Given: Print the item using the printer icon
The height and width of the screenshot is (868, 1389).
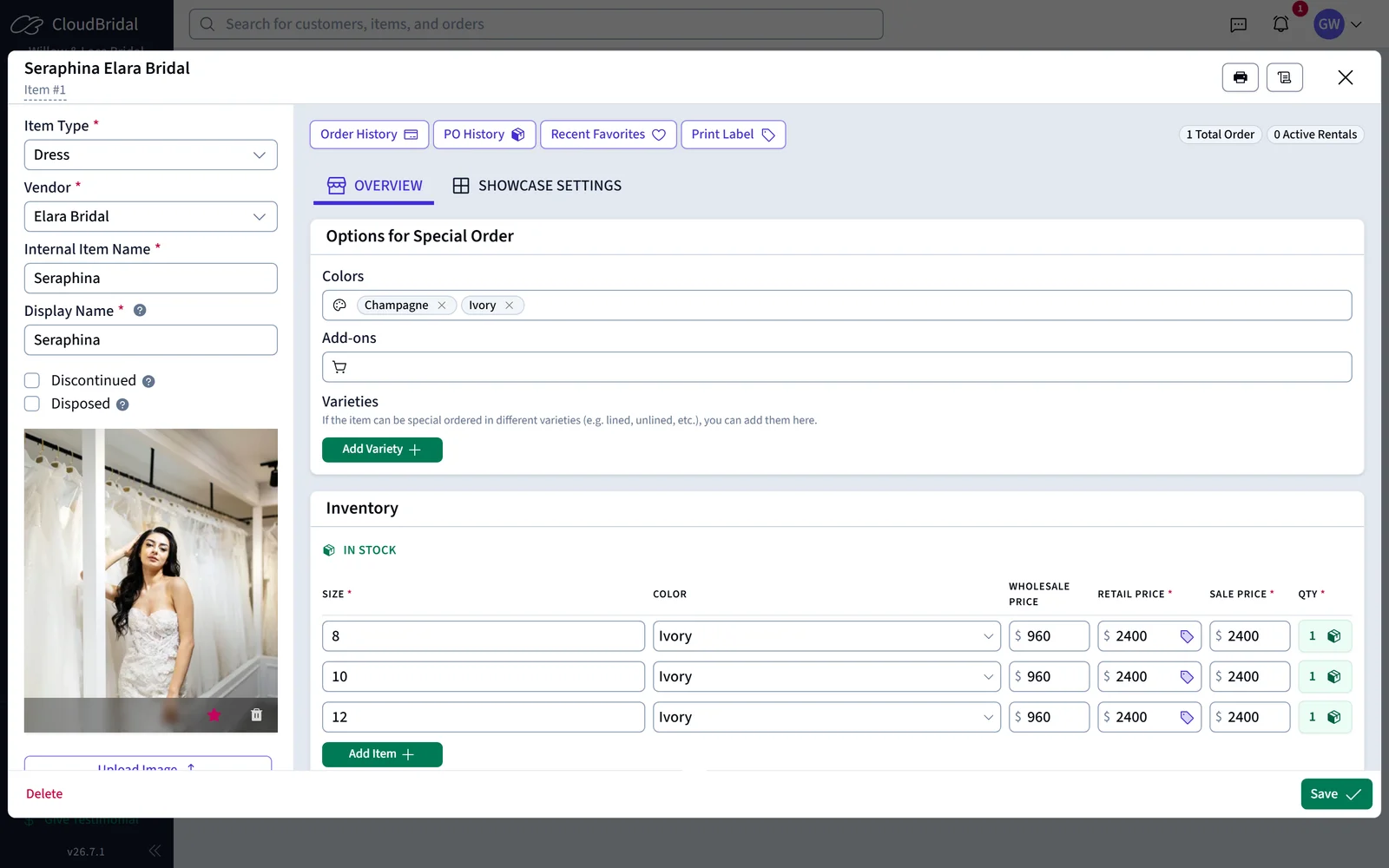Looking at the screenshot, I should (x=1240, y=77).
